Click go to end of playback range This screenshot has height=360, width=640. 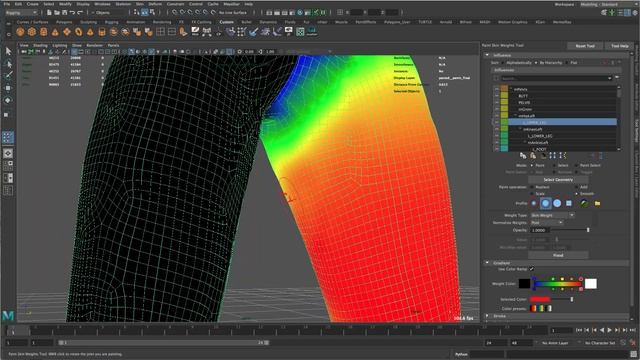(632, 330)
